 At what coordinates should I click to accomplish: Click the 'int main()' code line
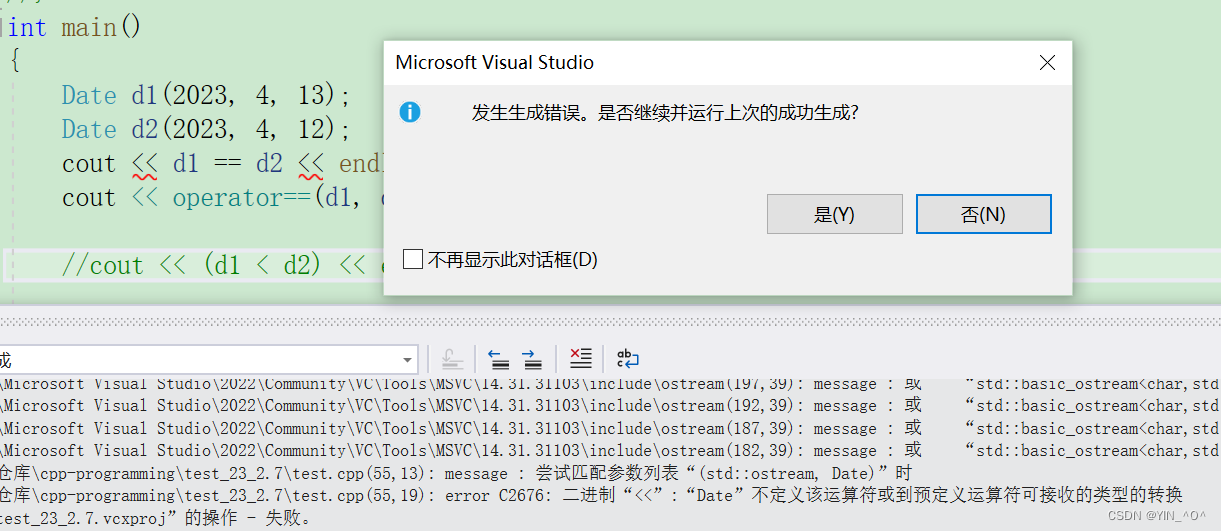(x=75, y=28)
